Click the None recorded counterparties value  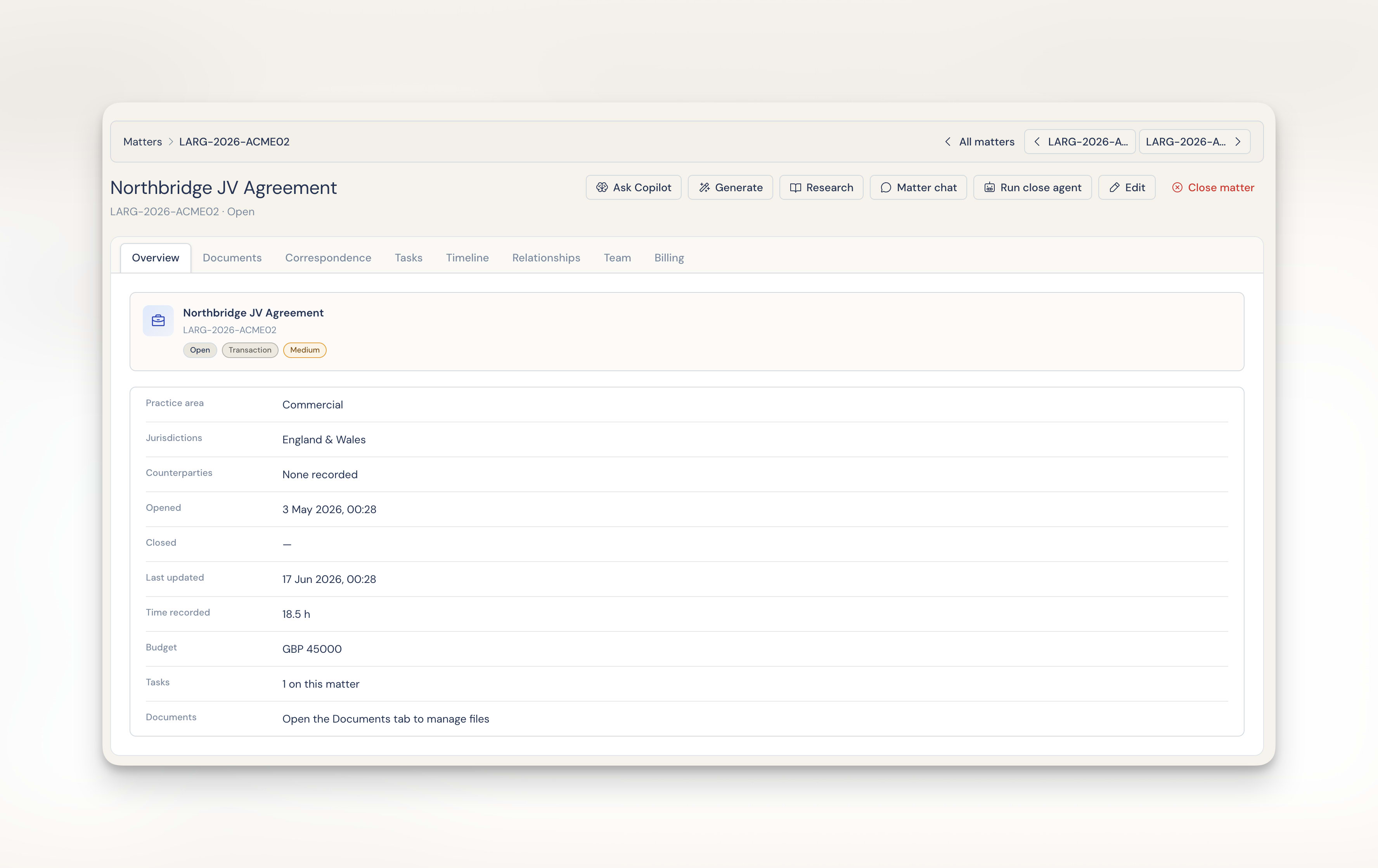coord(320,474)
